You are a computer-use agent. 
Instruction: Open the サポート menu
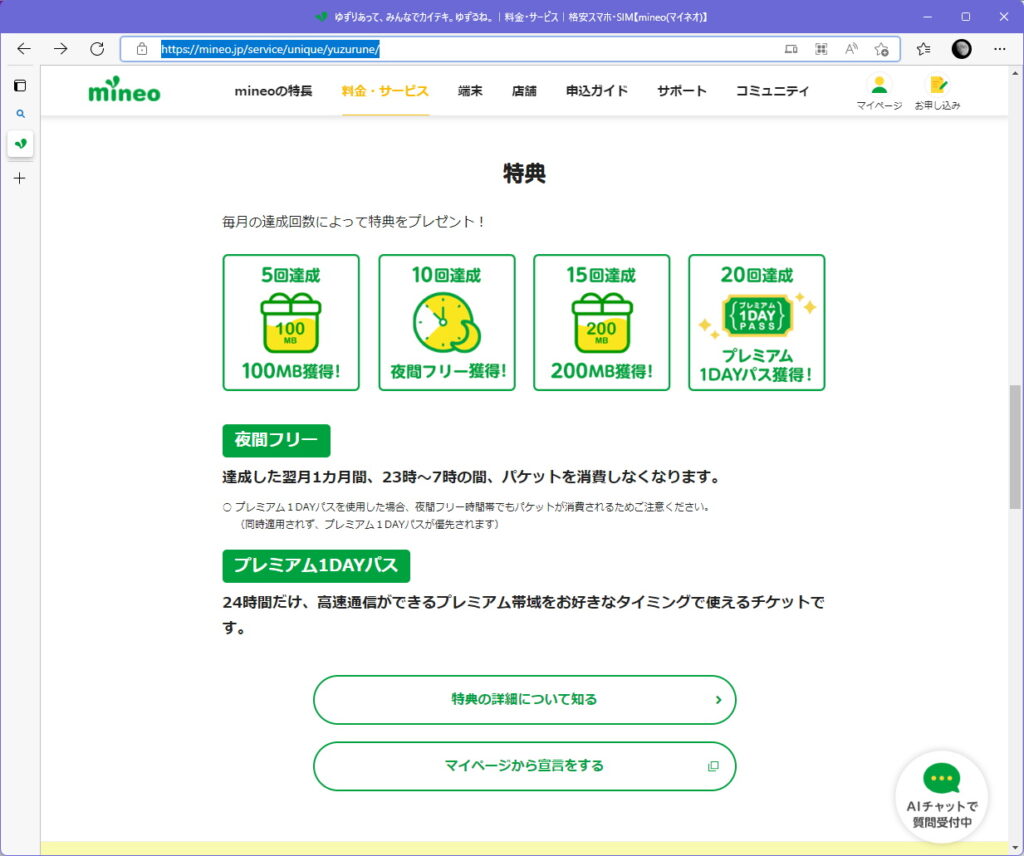coord(682,91)
